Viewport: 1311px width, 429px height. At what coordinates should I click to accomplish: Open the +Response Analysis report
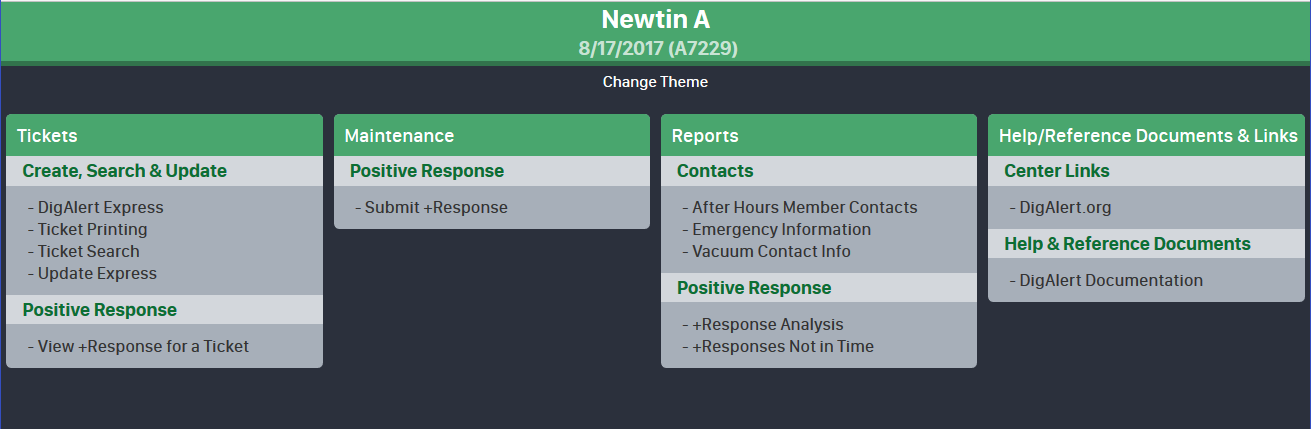coord(767,325)
